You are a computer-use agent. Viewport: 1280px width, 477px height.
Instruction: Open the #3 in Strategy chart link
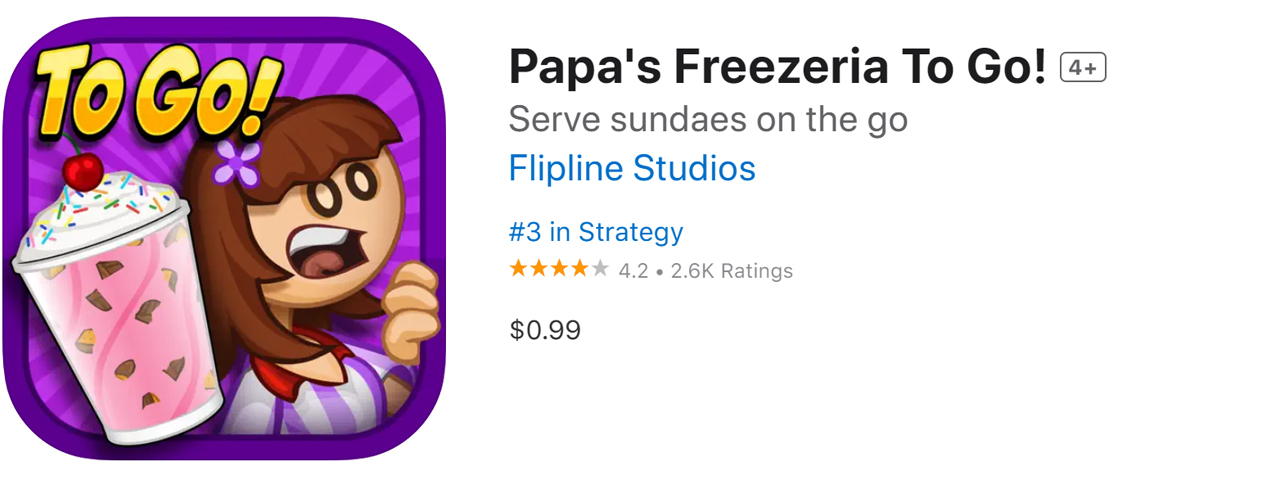pos(595,232)
